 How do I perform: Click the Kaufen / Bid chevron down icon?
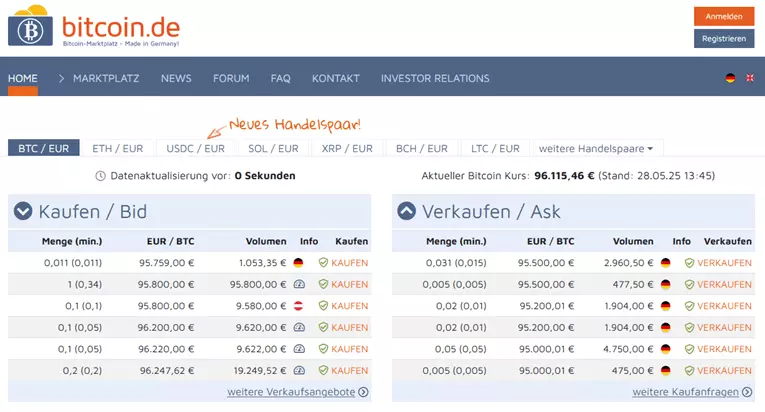click(x=23, y=211)
